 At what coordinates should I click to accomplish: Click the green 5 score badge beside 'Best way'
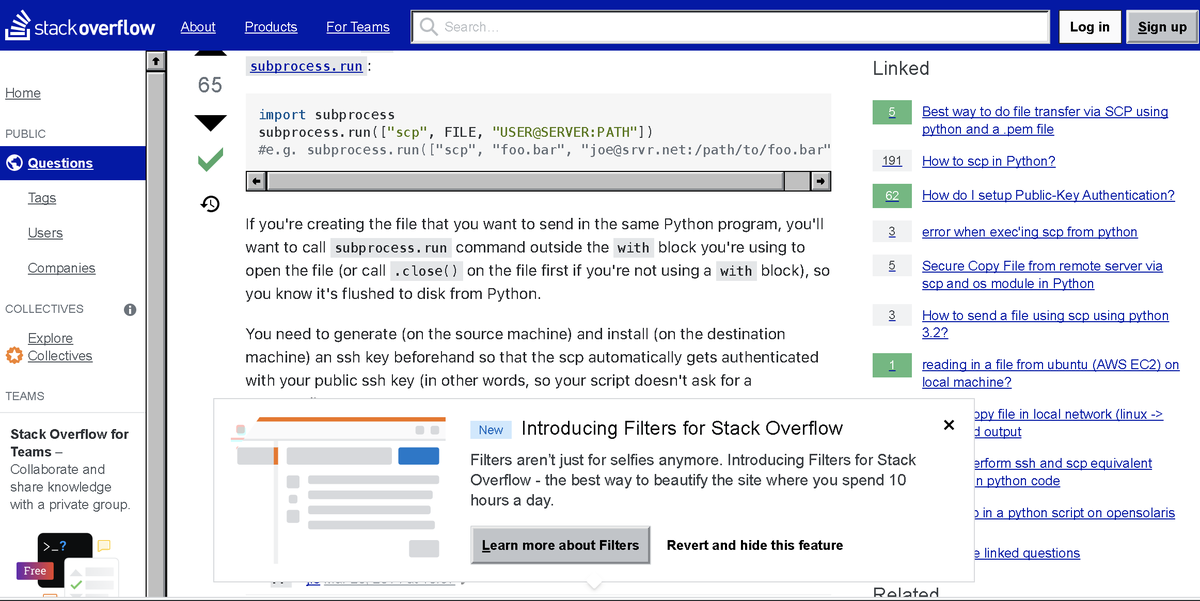pyautogui.click(x=892, y=112)
